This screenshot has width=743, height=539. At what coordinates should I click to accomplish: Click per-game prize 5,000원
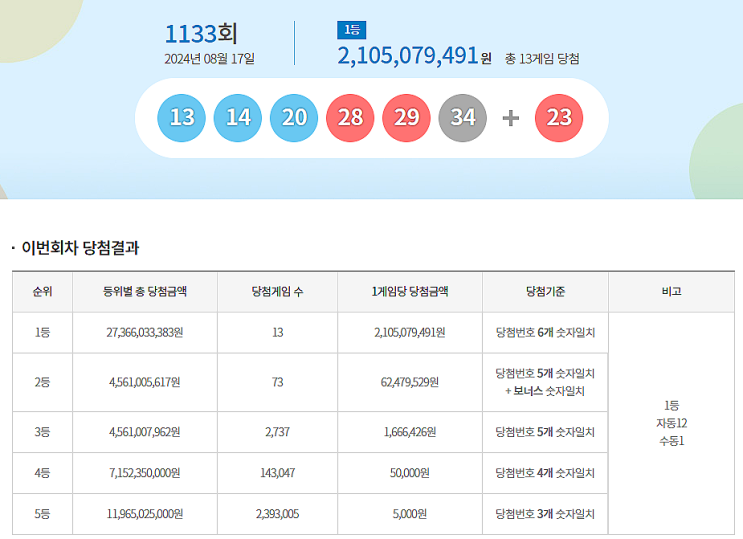point(410,514)
